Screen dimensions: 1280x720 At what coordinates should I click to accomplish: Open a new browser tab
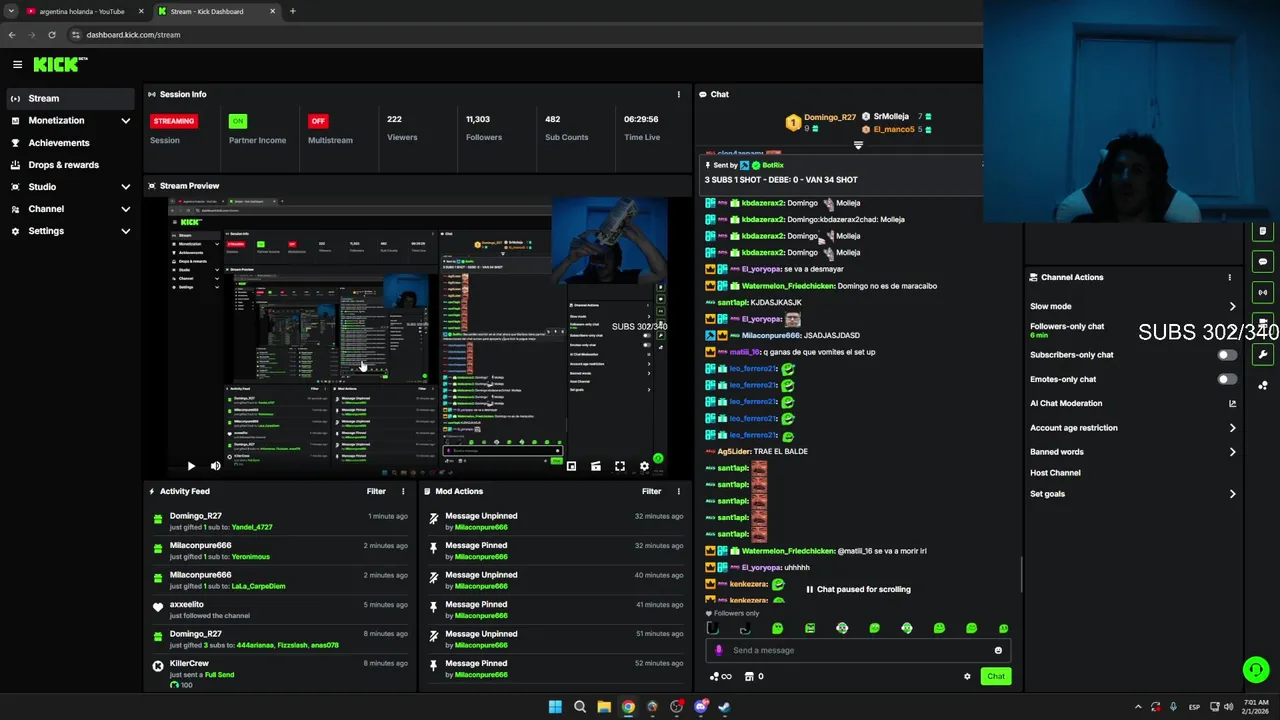click(x=292, y=11)
